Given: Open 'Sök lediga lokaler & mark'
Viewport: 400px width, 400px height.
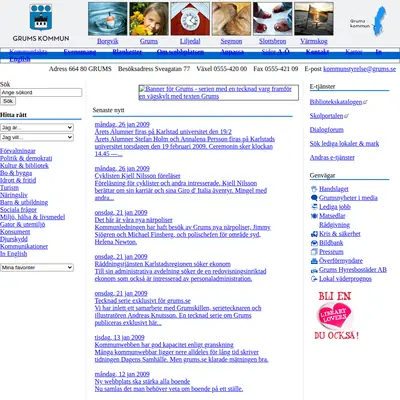Looking at the screenshot, I should tap(344, 144).
